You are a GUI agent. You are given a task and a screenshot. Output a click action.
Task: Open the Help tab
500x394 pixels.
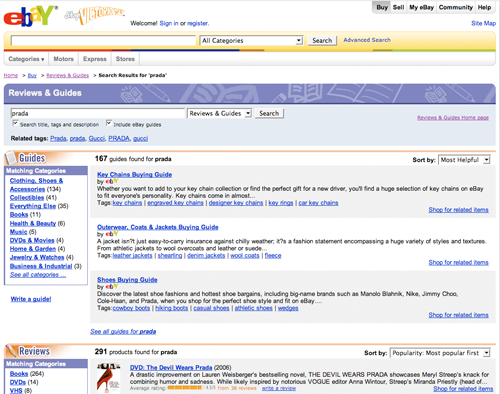click(484, 7)
